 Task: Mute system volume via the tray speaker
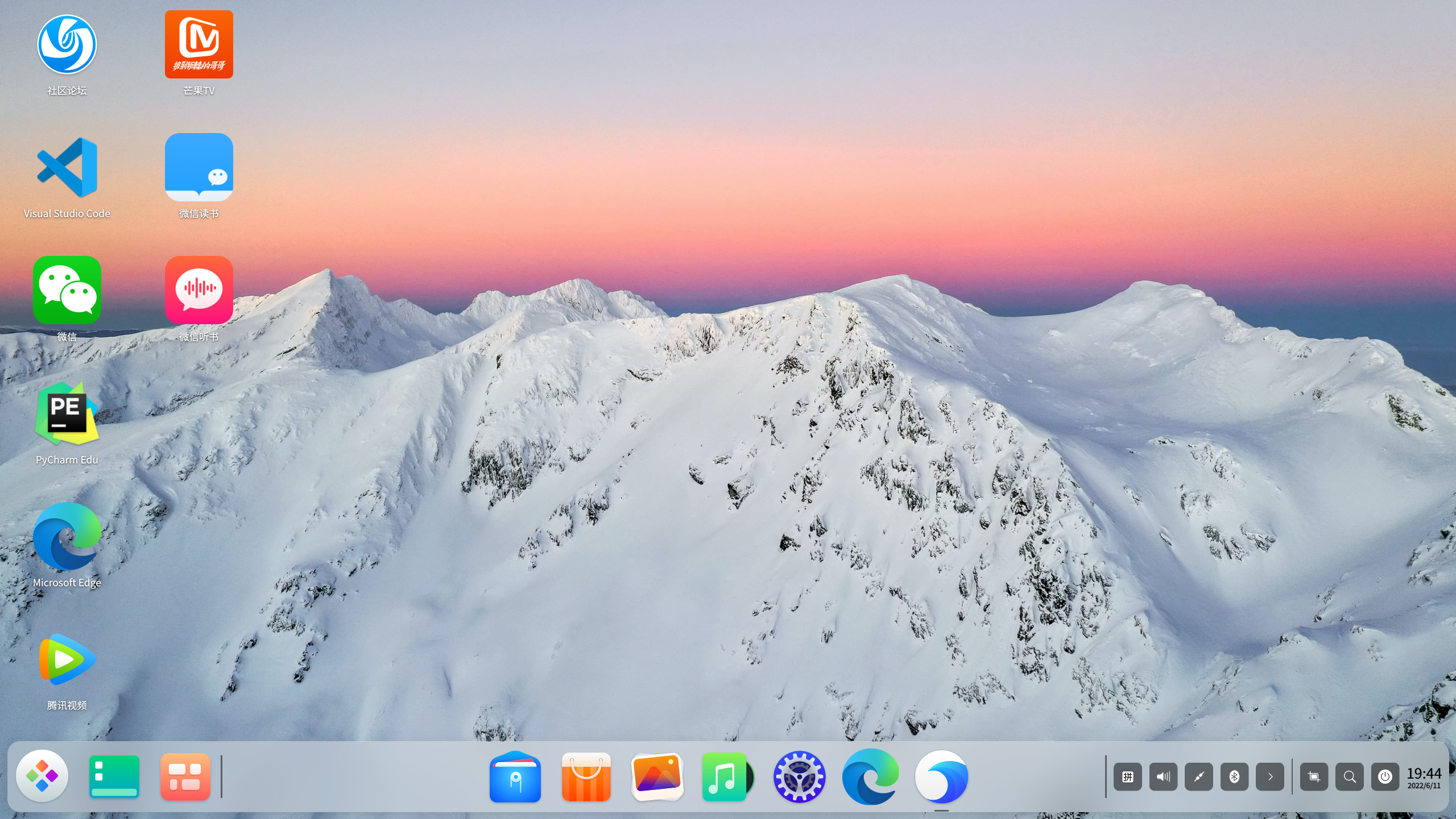(x=1164, y=776)
